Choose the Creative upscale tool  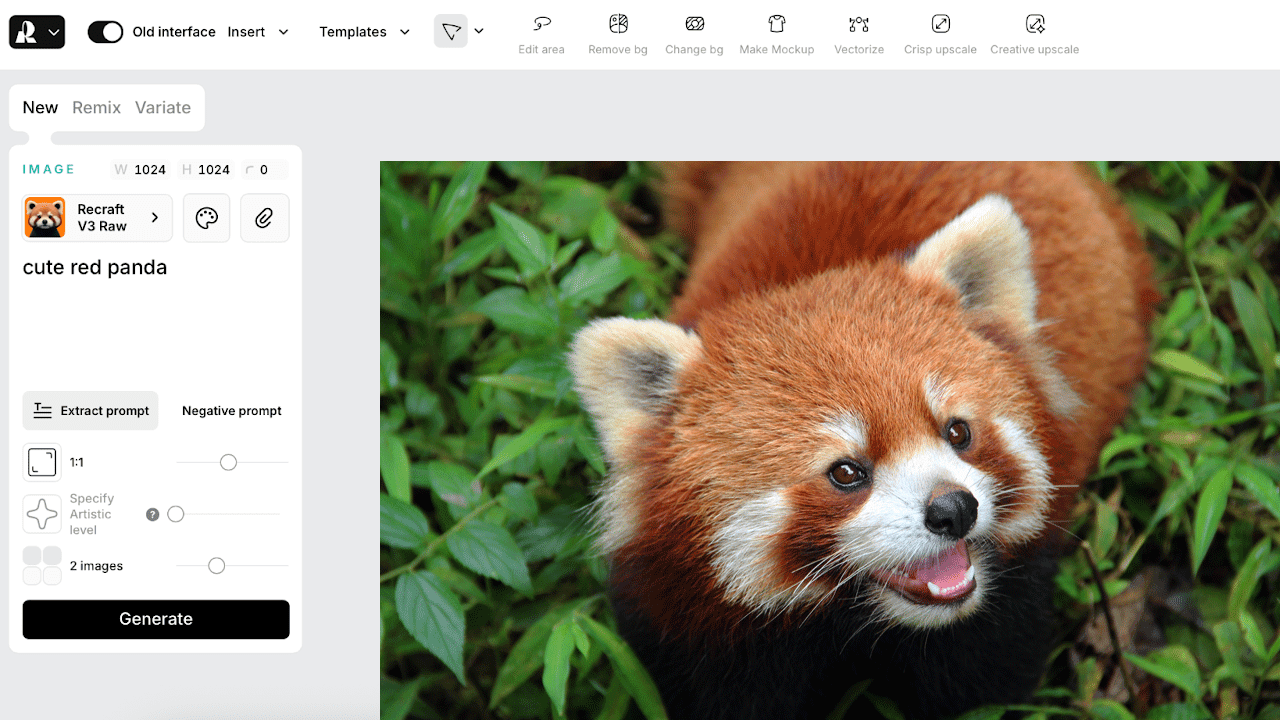(1034, 25)
